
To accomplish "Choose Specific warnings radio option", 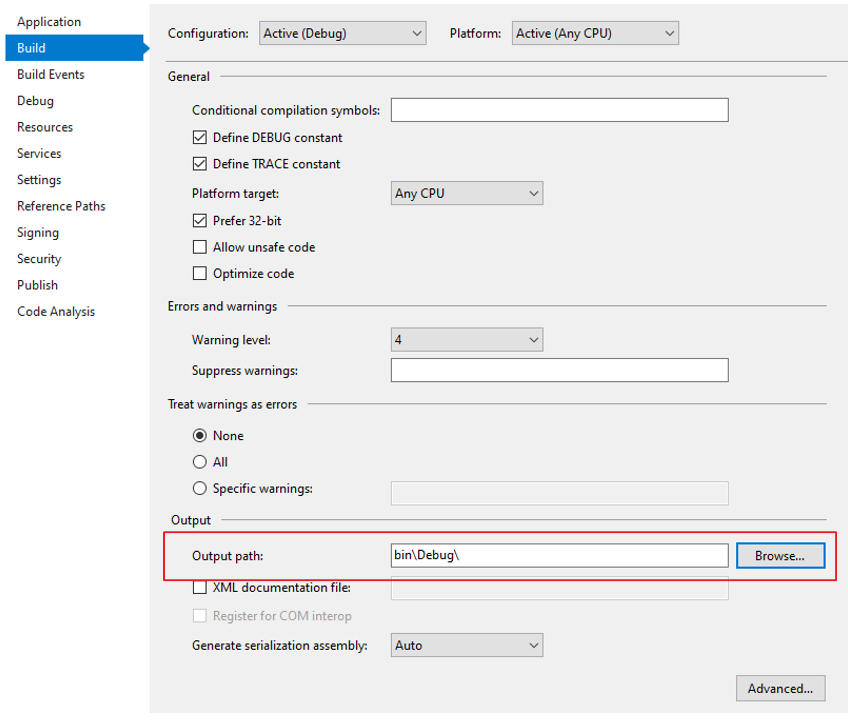I will coord(200,488).
